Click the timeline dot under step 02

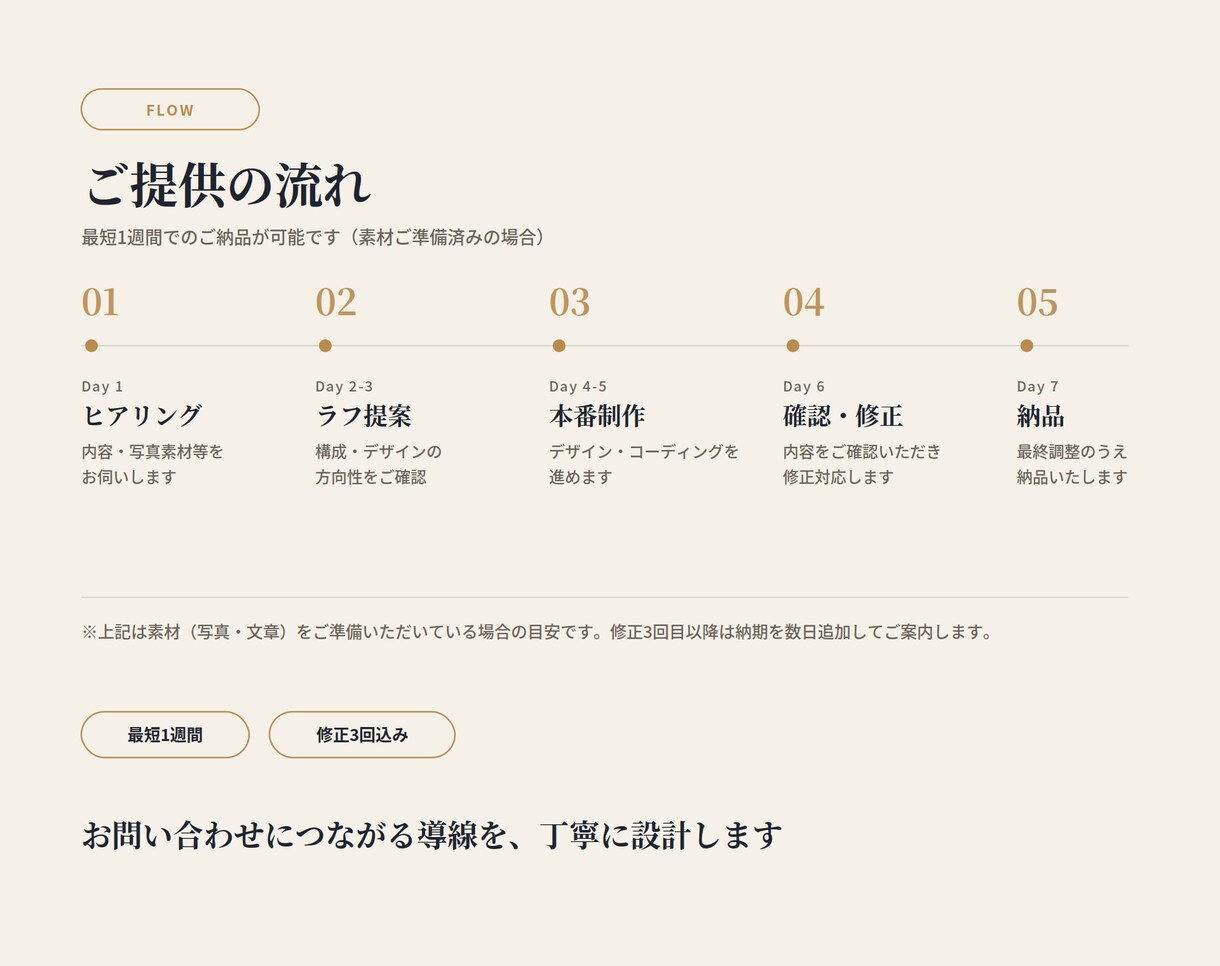(x=325, y=346)
